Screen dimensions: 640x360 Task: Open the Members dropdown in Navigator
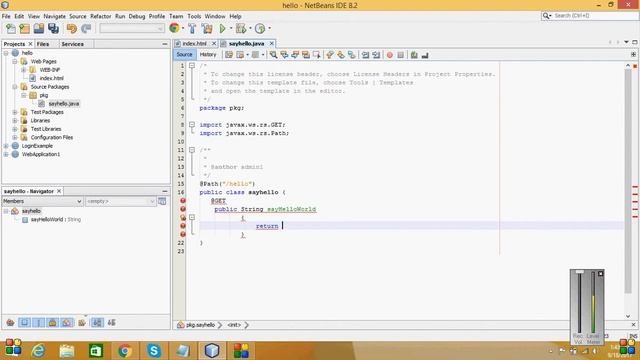[42, 201]
